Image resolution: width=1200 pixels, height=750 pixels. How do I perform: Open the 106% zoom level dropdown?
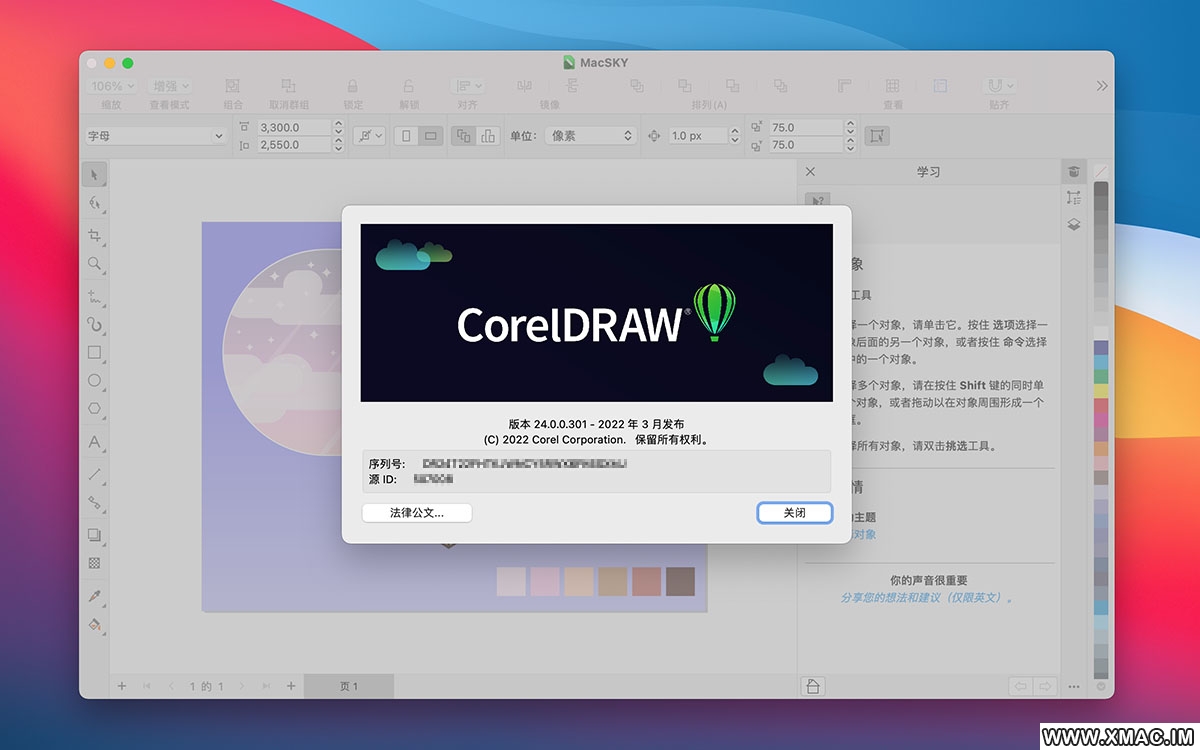(112, 86)
